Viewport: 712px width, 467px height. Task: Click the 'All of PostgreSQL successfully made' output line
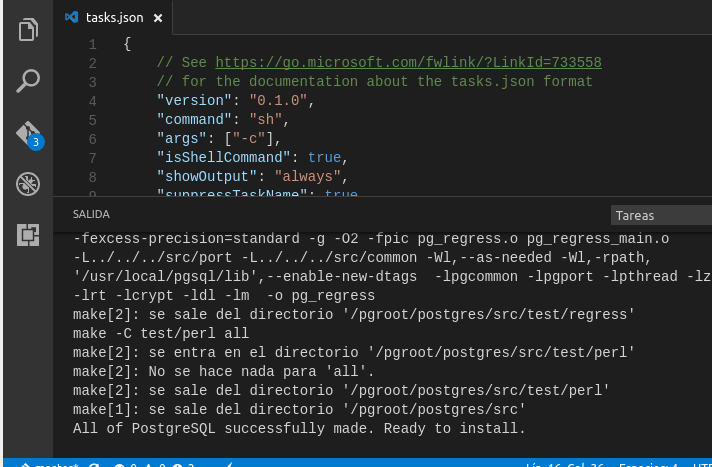coord(299,428)
